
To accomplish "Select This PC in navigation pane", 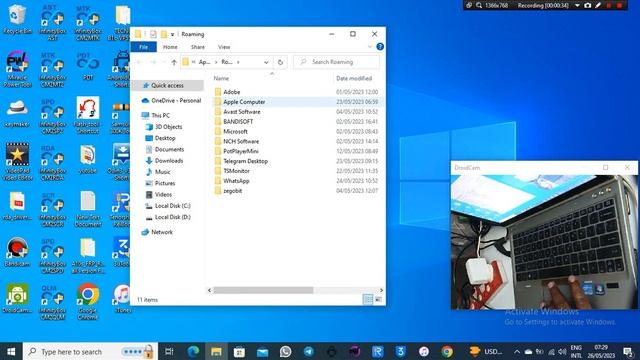I will (x=160, y=116).
